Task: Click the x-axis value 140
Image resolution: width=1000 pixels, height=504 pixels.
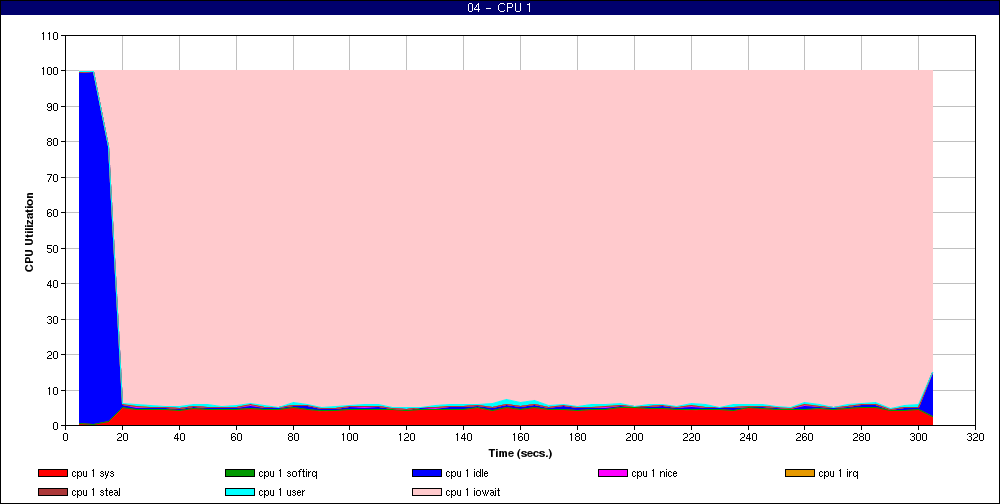Action: tap(464, 437)
